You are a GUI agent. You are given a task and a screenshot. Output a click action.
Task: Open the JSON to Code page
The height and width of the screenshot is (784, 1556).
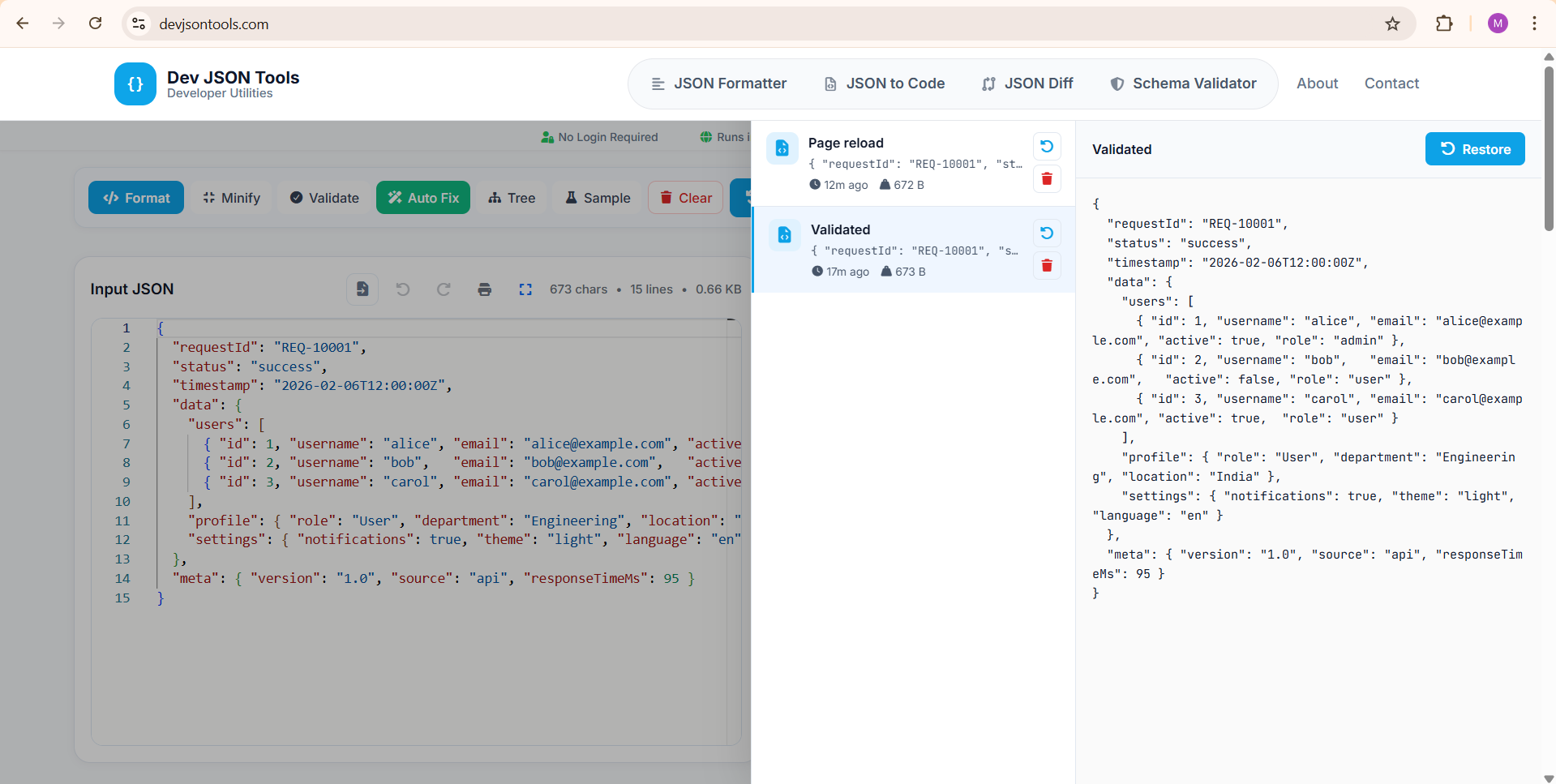coord(884,83)
